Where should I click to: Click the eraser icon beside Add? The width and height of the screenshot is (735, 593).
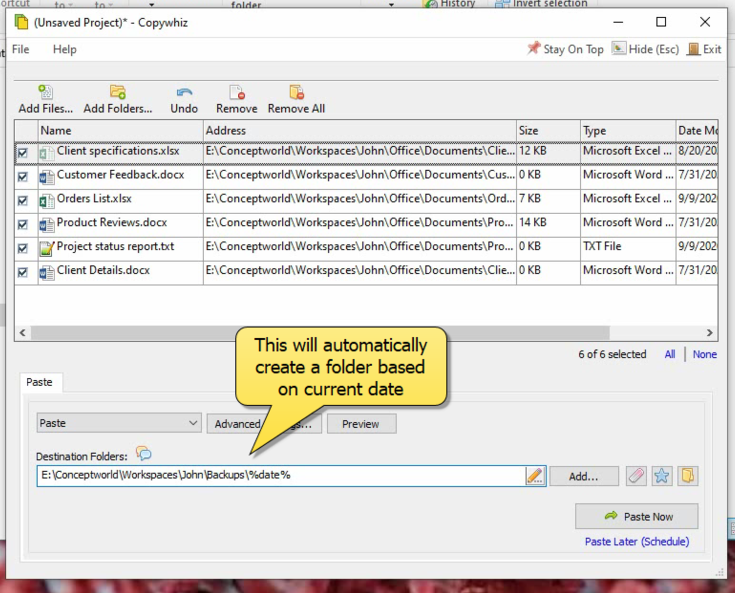(636, 476)
